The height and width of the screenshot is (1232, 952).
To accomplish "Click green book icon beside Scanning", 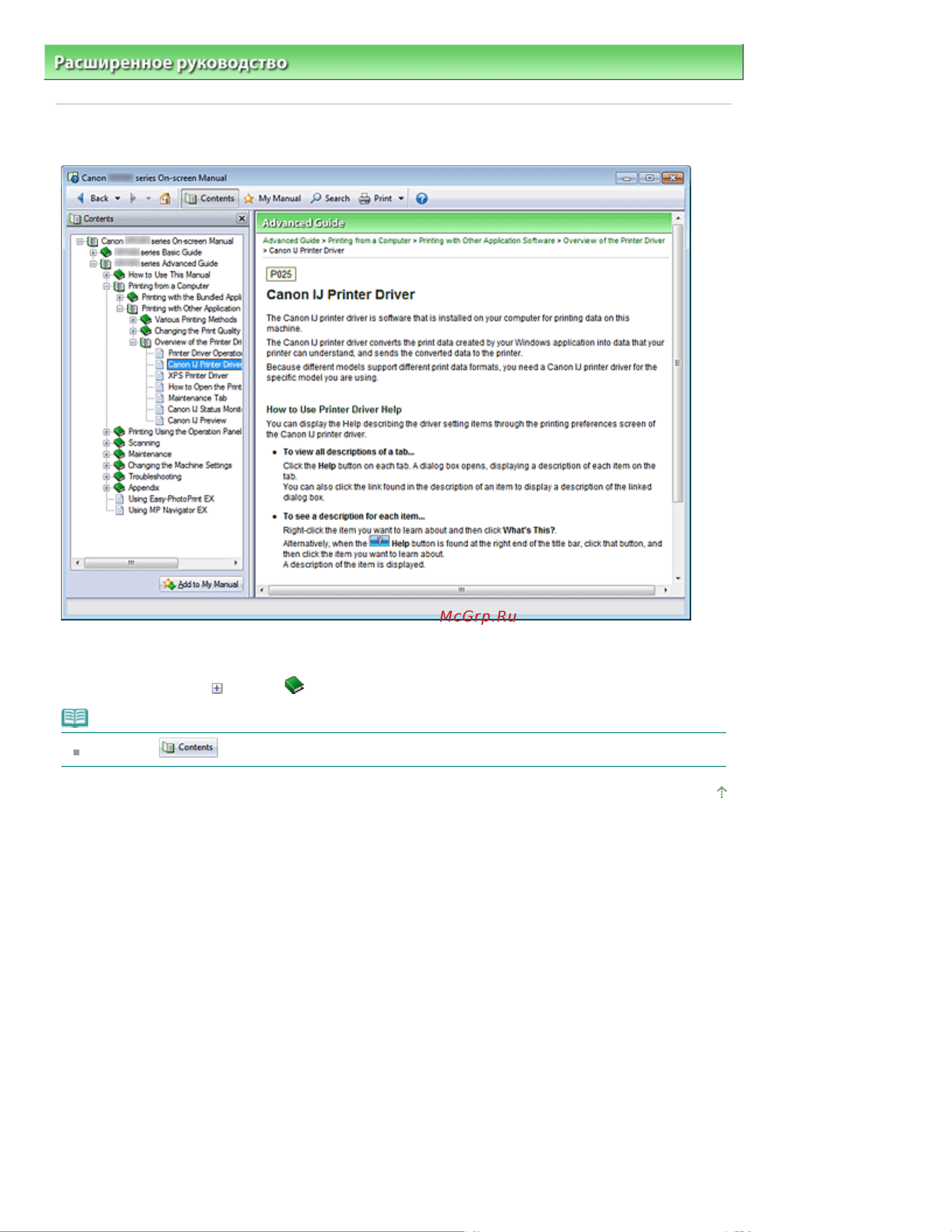I will (x=119, y=443).
